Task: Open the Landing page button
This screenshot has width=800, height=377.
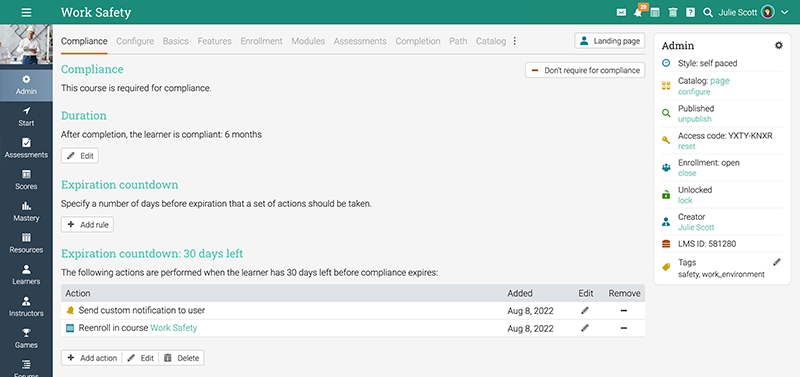Action: [x=610, y=41]
